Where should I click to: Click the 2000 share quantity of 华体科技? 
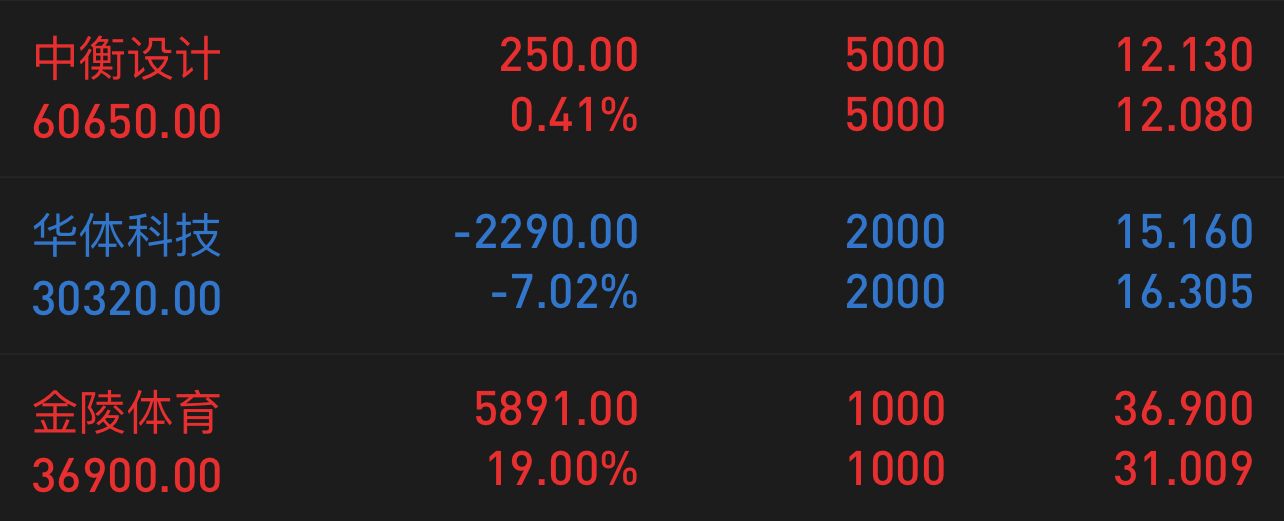[x=895, y=232]
